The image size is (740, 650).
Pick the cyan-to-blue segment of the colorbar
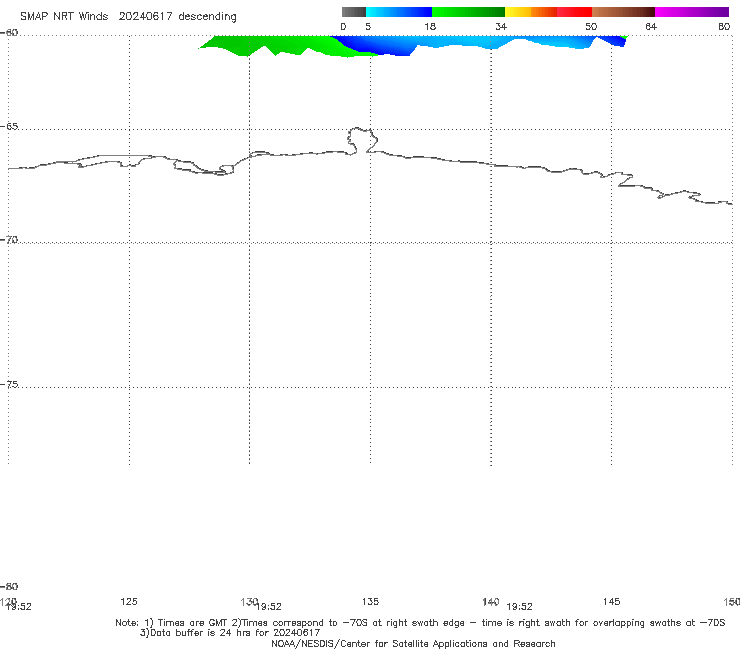(x=399, y=12)
